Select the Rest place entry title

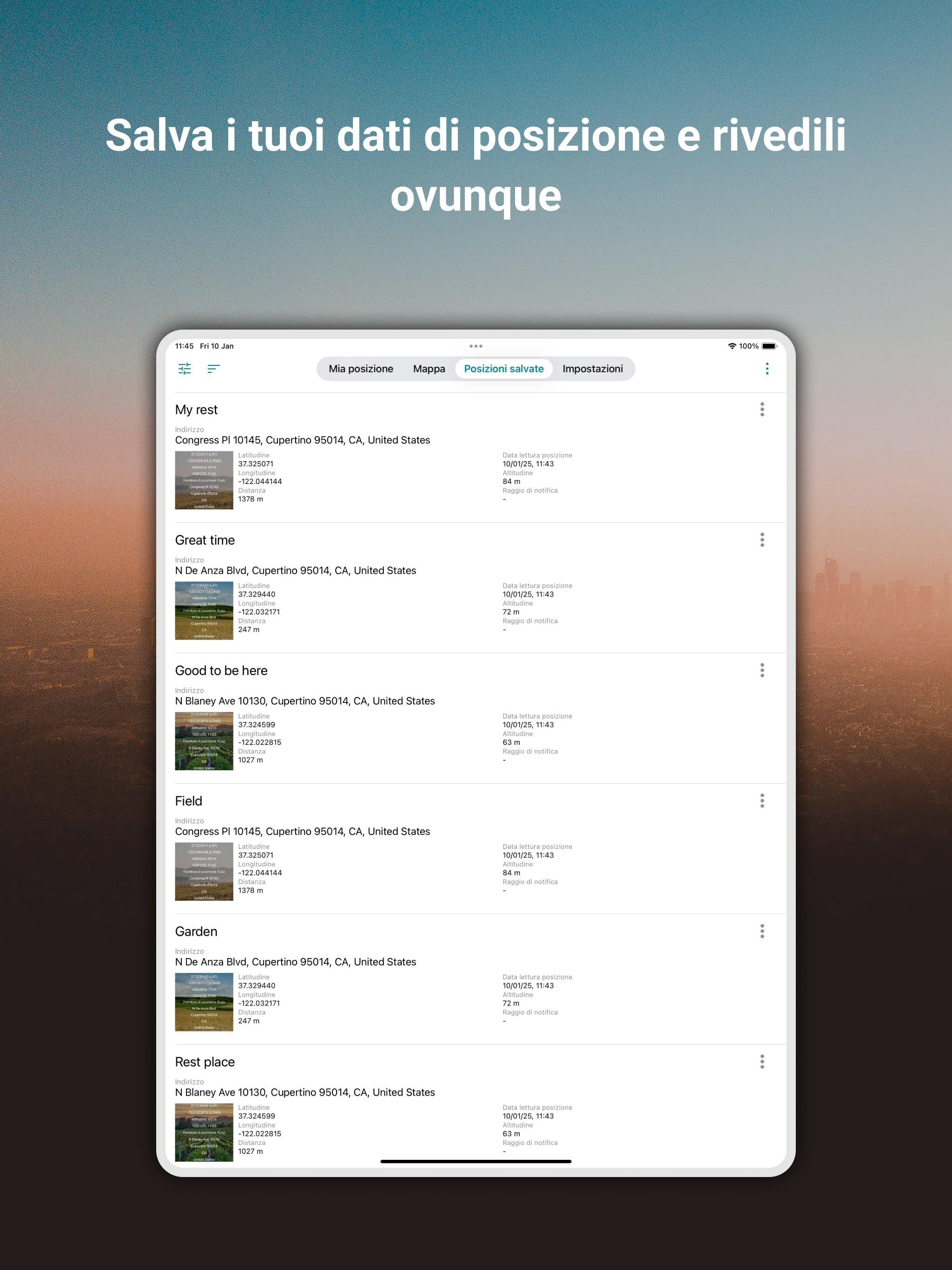coord(205,1062)
